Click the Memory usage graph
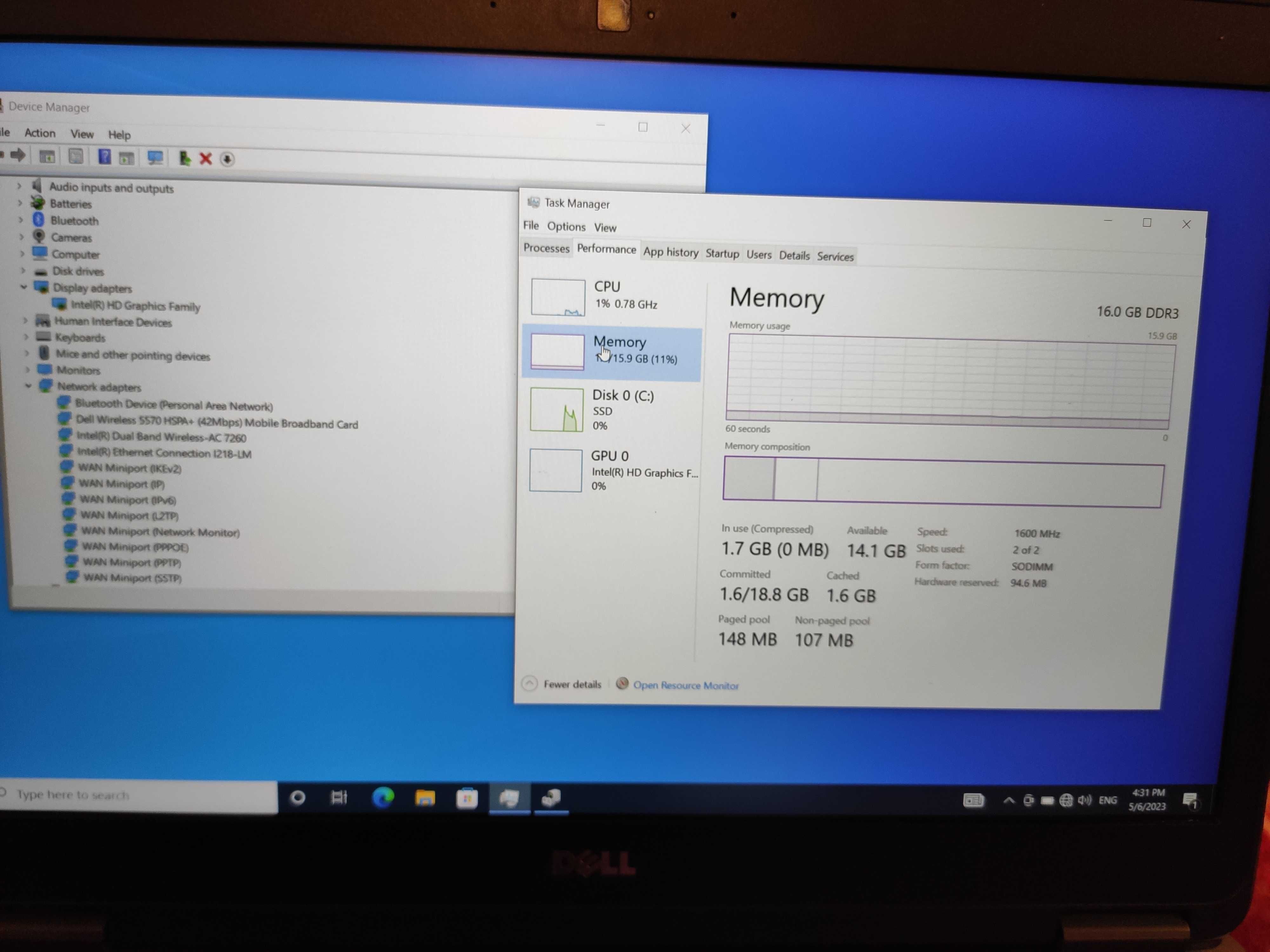Viewport: 1270px width, 952px height. pyautogui.click(x=950, y=382)
